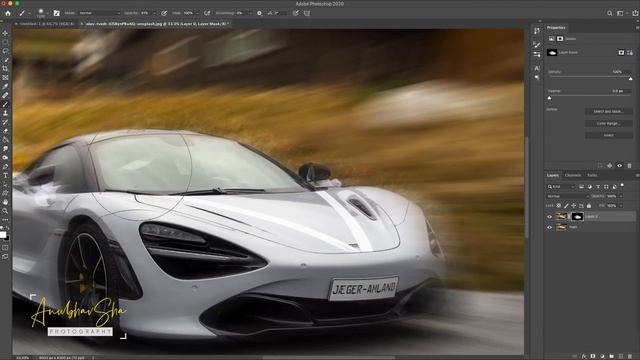The image size is (640, 360).
Task: Create new adjustment layer icon
Action: [602, 356]
